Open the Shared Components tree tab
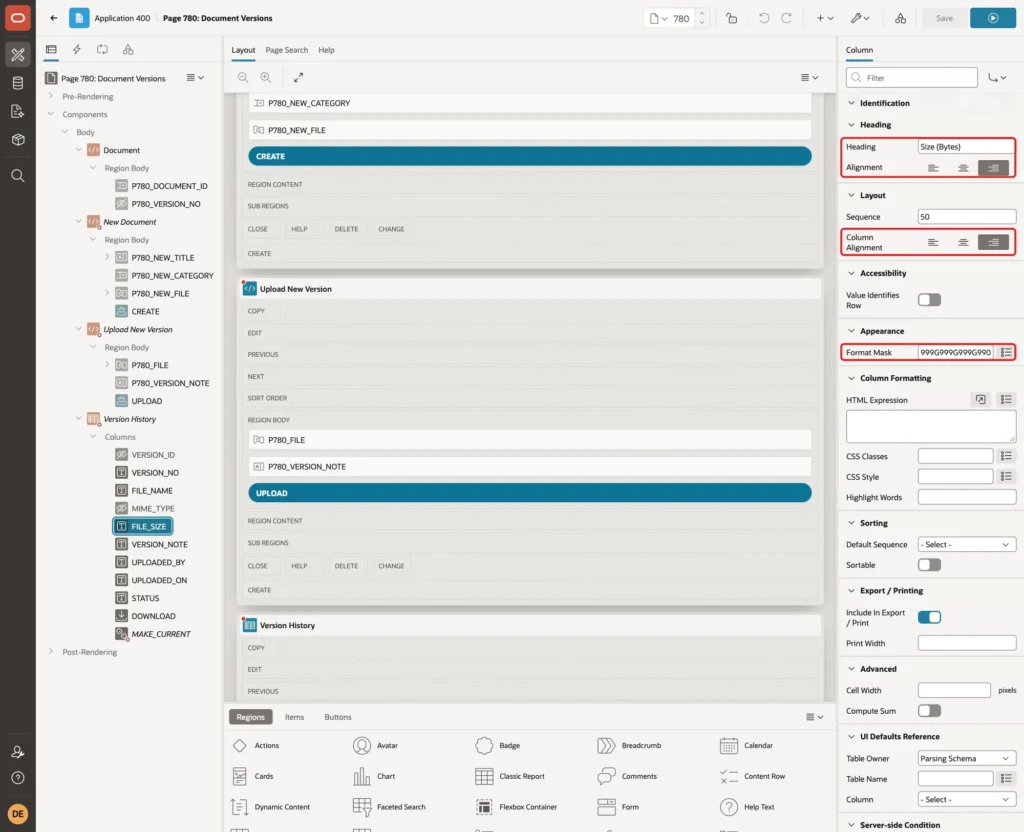Screen dimensions: 1024x832 point(128,50)
